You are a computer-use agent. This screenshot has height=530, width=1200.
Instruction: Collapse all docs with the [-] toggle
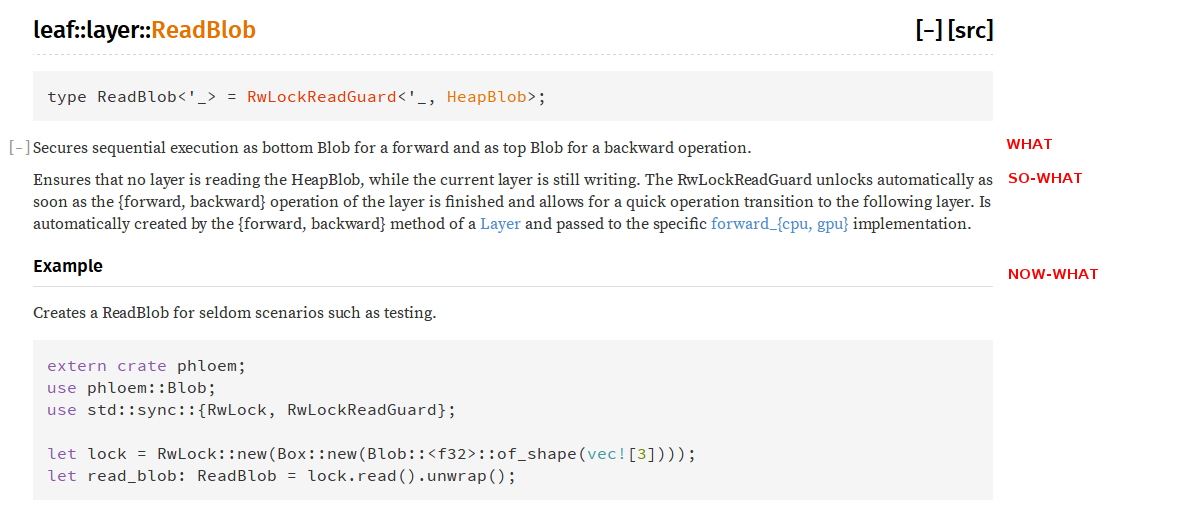pos(929,30)
